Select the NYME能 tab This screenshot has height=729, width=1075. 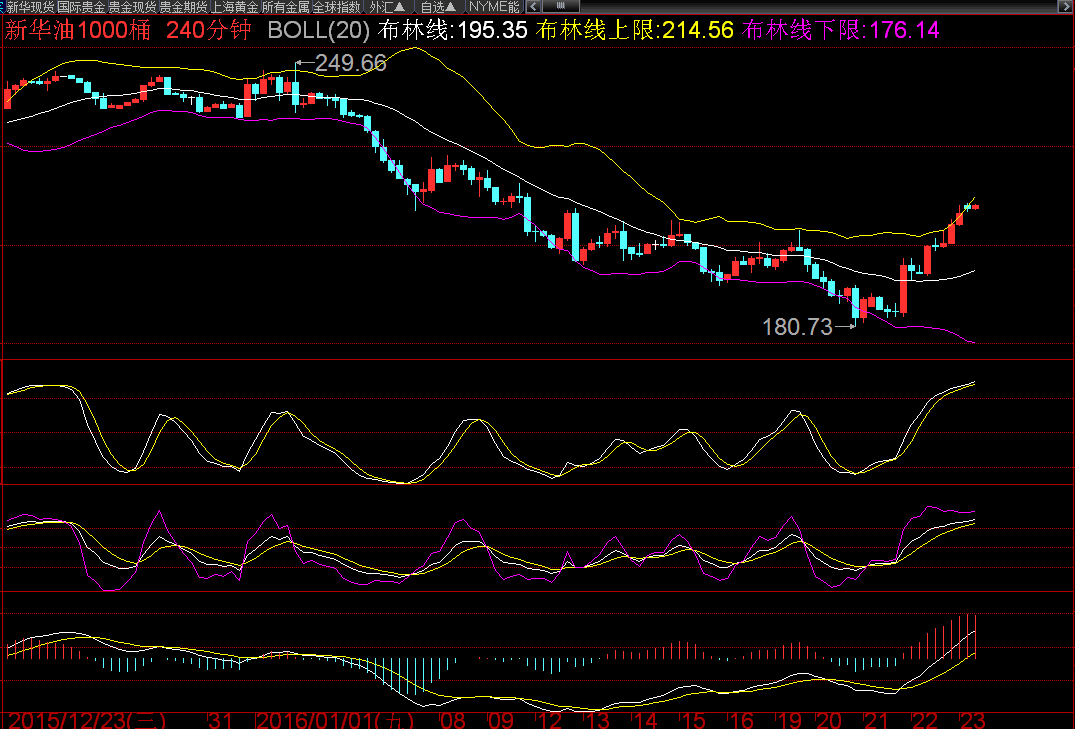494,6
